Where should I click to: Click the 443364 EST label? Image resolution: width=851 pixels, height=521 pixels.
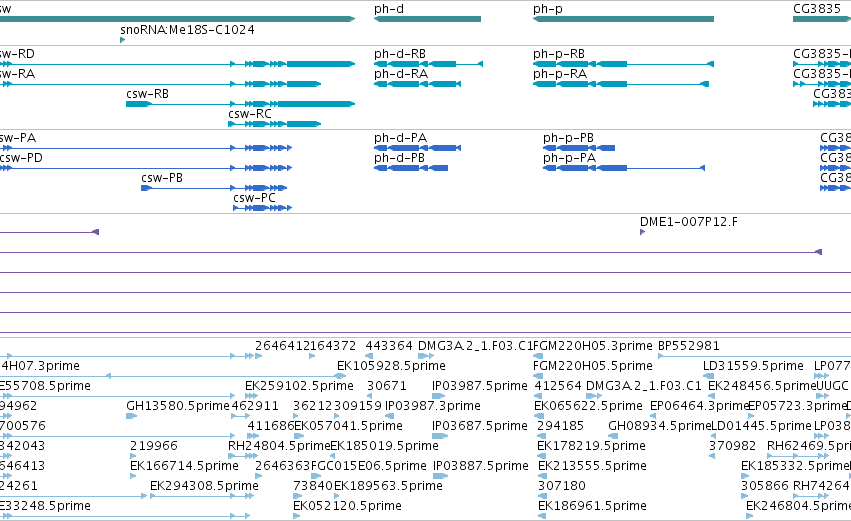(x=389, y=346)
